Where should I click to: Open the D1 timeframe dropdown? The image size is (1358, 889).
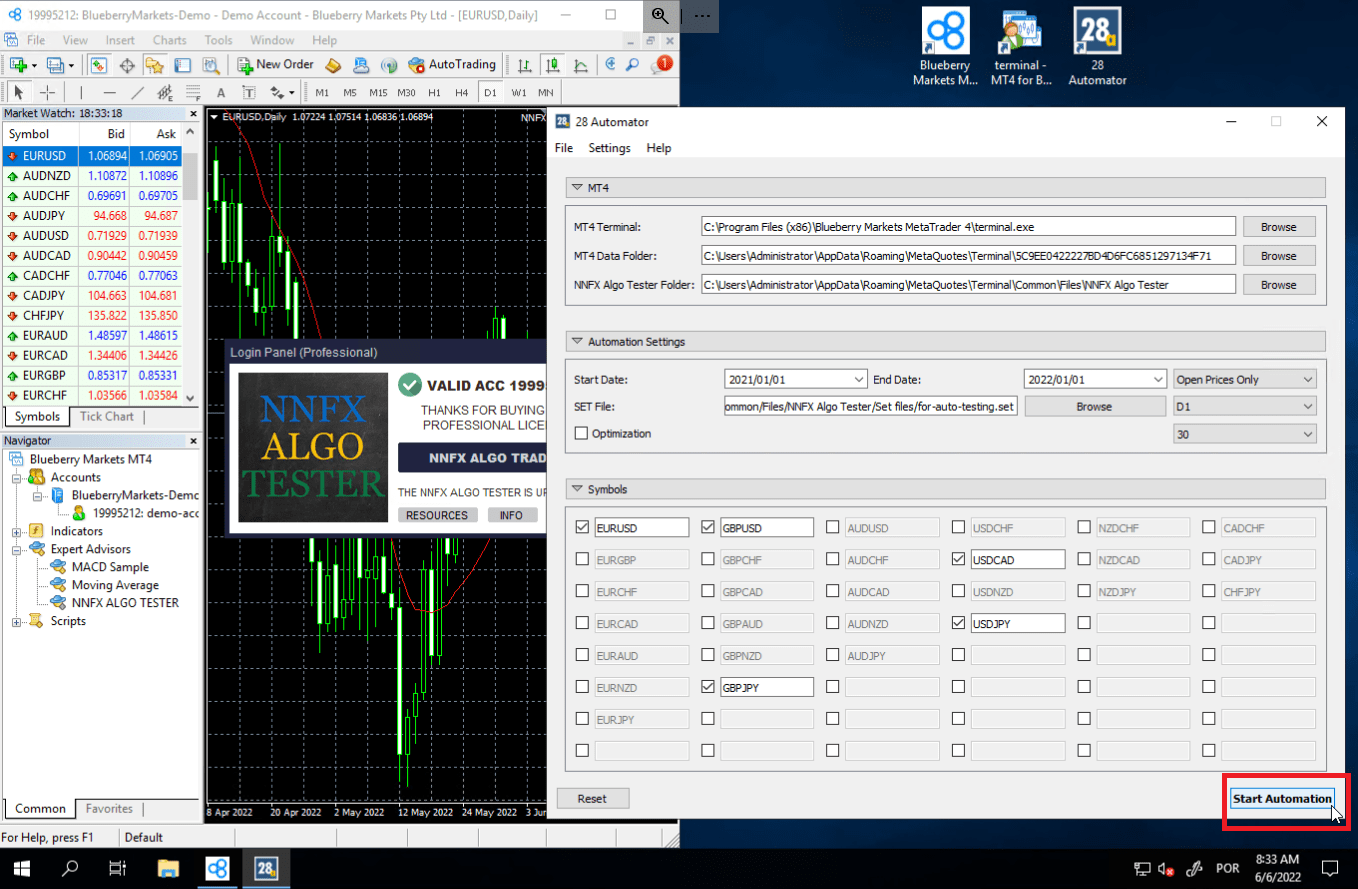1245,407
